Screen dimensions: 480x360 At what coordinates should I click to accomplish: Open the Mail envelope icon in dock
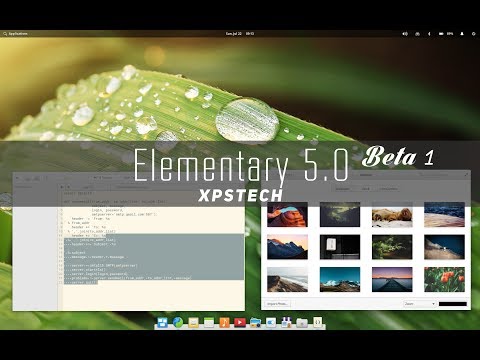click(x=193, y=322)
